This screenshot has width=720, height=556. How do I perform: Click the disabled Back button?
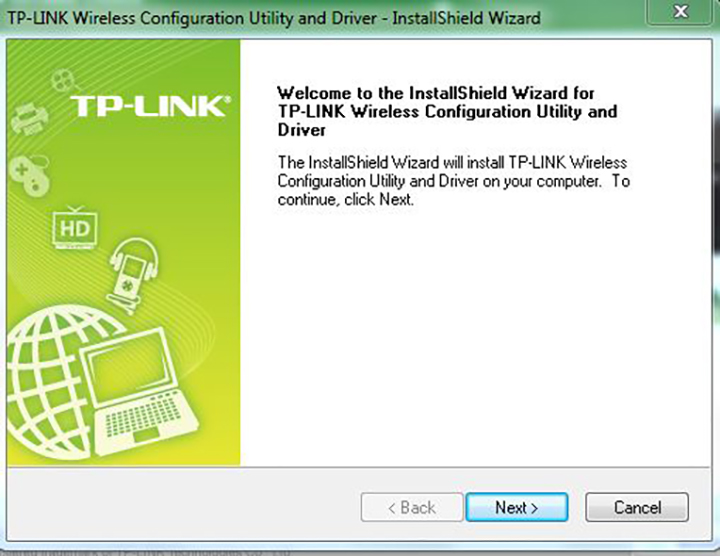tap(412, 507)
